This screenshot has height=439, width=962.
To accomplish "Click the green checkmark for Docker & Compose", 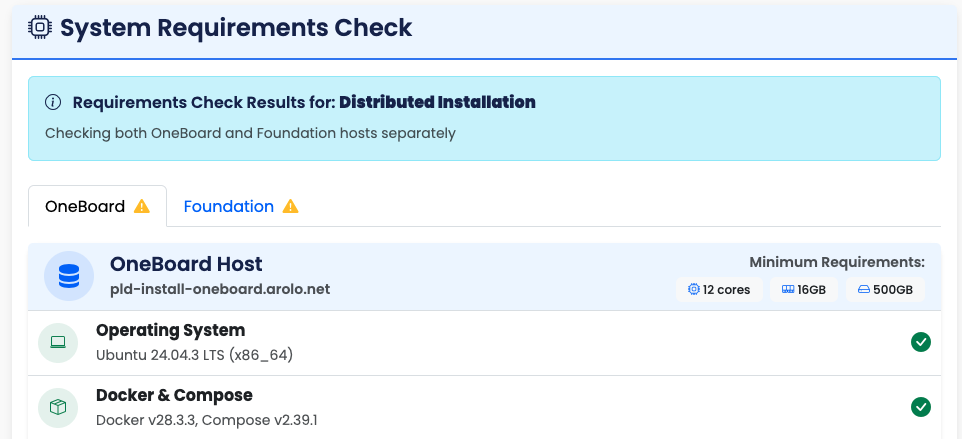I will 921,407.
